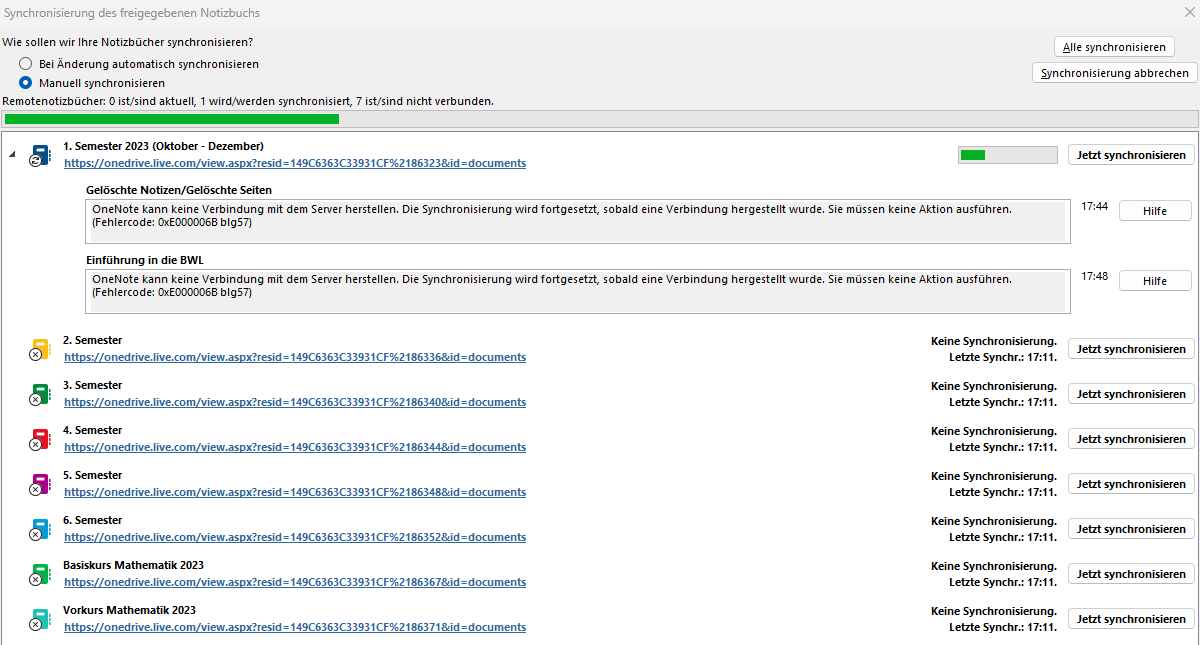Click the Gelöschte Notizen error message box
This screenshot has height=645, width=1200.
578,221
